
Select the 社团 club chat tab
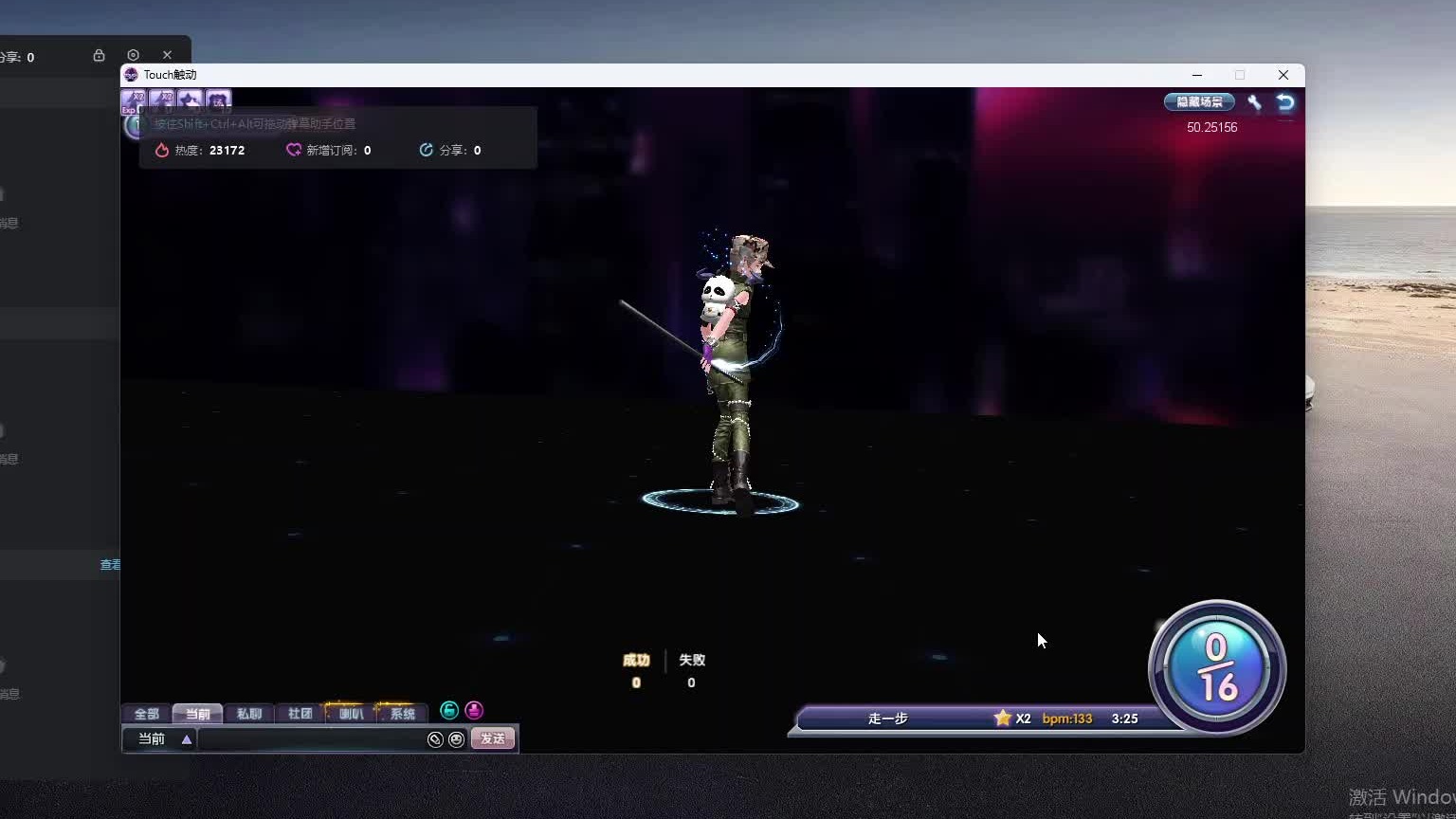click(x=300, y=714)
